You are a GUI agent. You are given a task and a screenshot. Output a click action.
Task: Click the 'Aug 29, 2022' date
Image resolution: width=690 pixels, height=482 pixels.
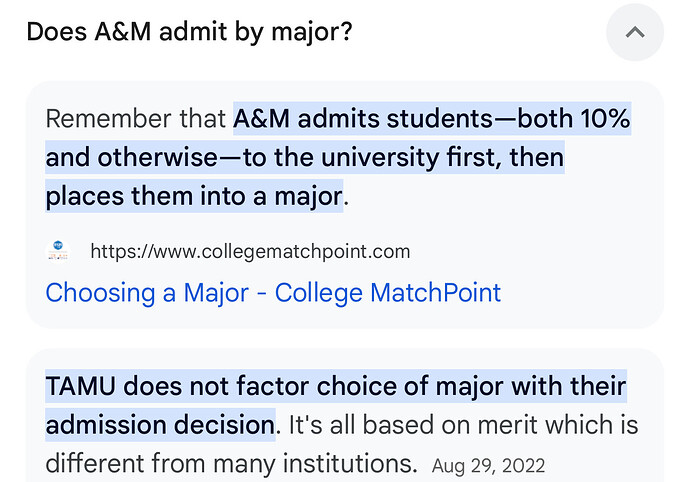coord(488,466)
